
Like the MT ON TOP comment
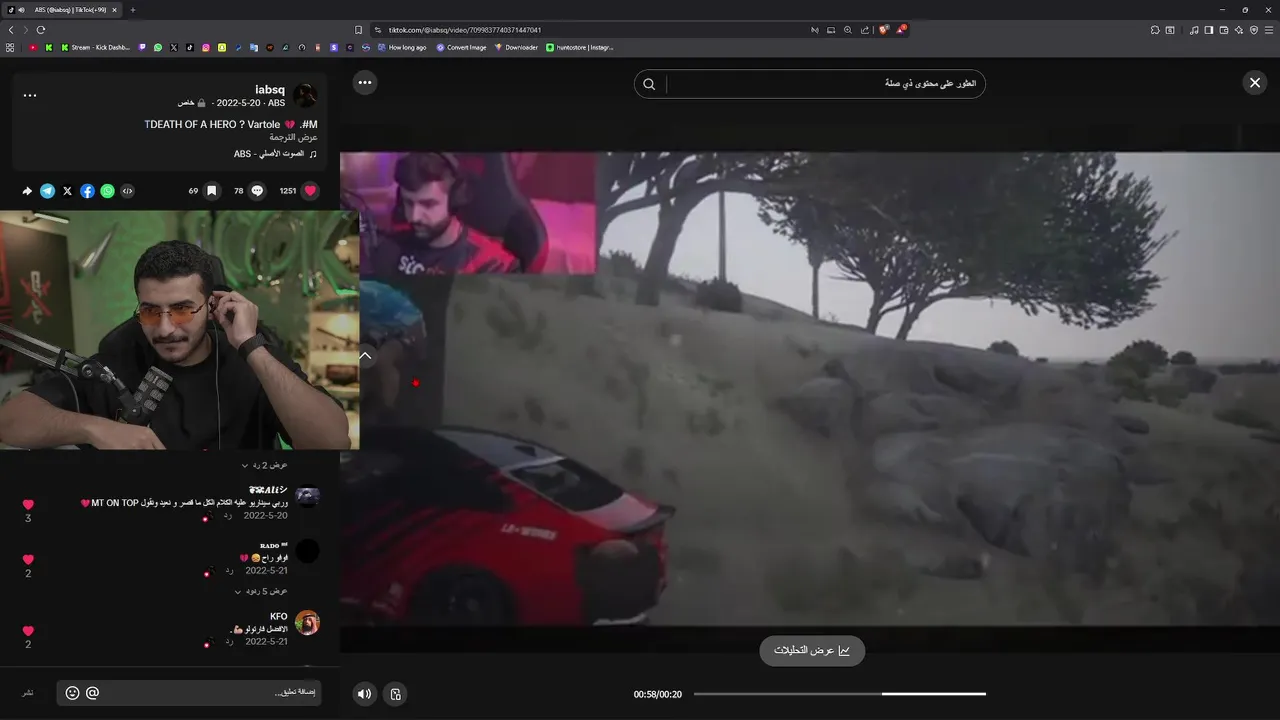[28, 505]
